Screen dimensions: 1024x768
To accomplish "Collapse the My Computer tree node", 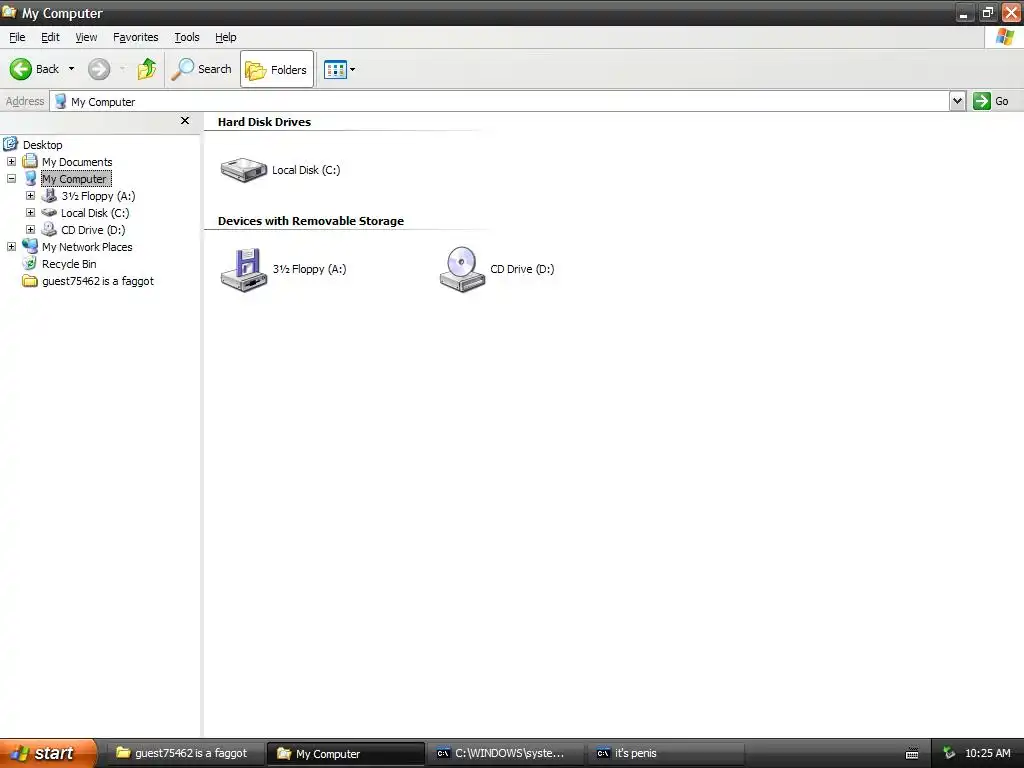I will (11, 178).
